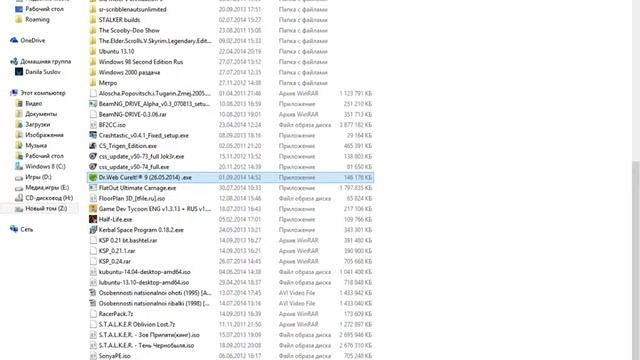Click the BF2CC.iso disc image icon
This screenshot has height=360, width=640.
[93, 124]
